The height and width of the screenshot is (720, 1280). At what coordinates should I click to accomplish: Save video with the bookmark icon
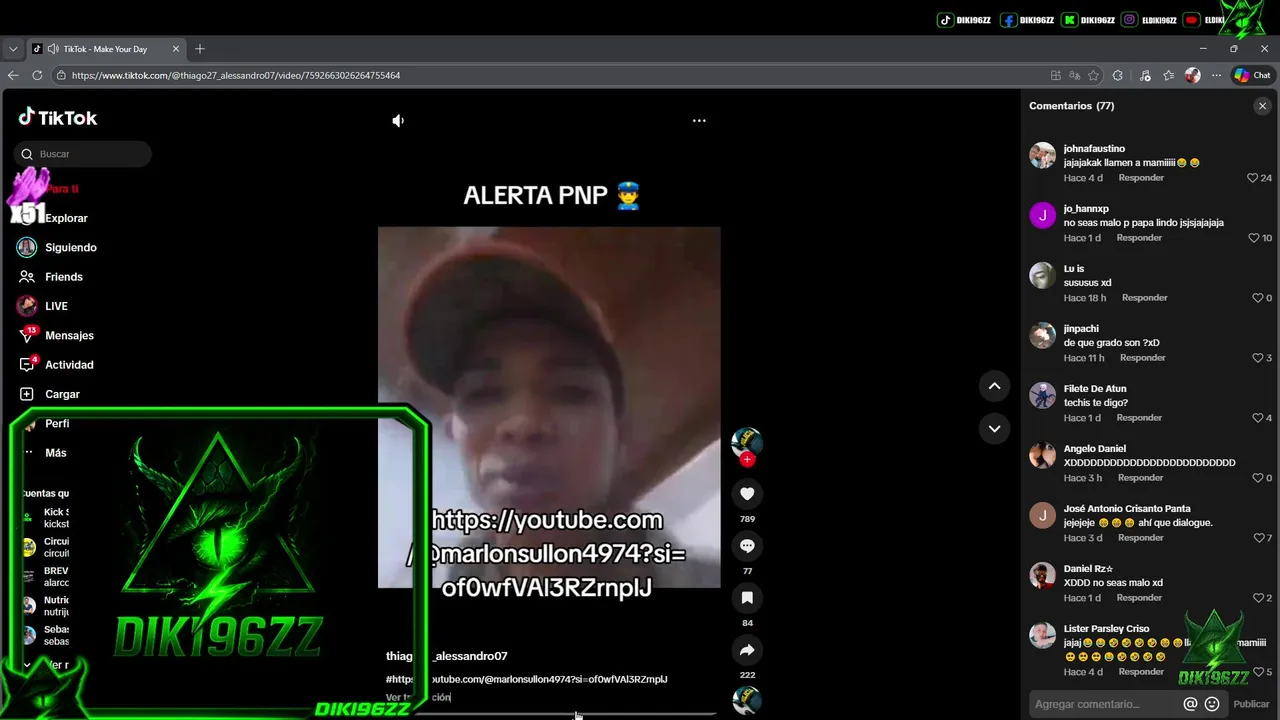747,598
